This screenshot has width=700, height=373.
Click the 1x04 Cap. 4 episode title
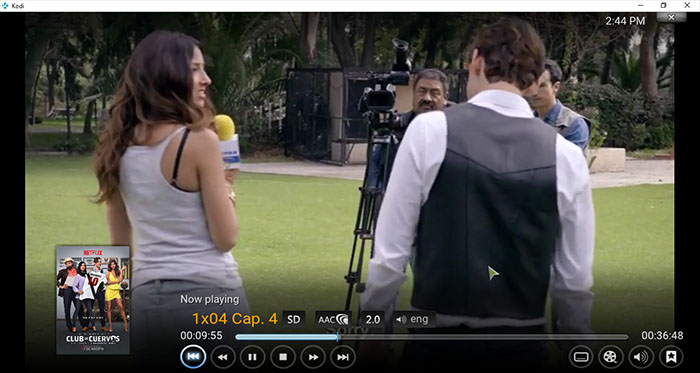(x=235, y=319)
